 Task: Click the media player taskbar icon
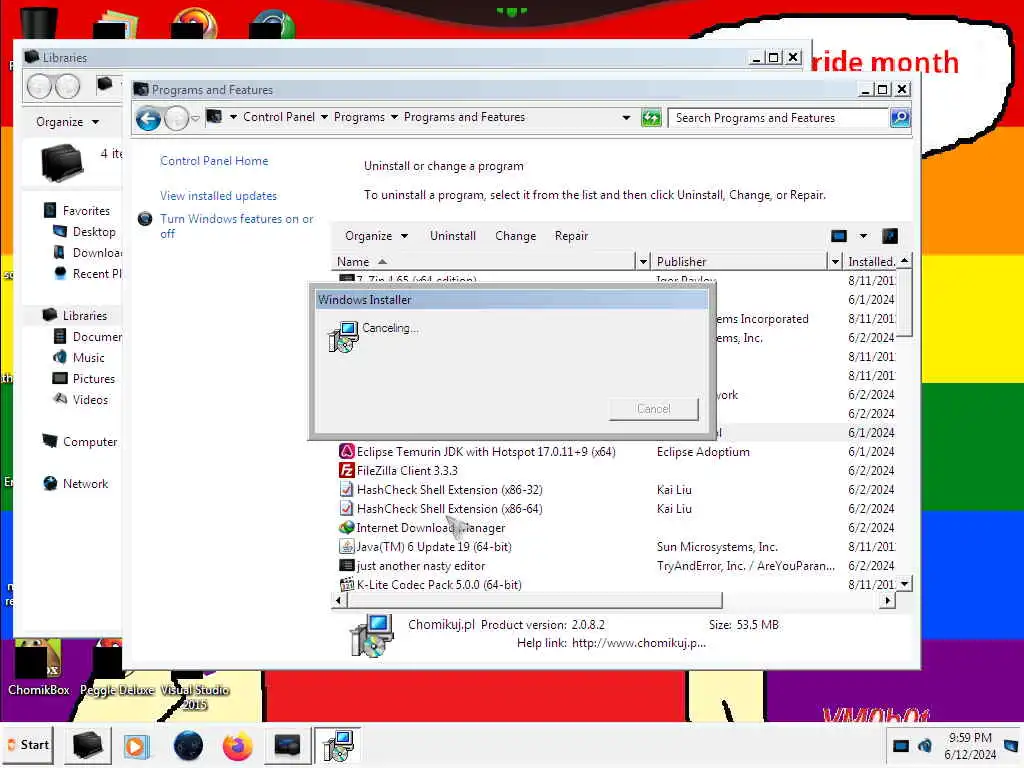136,746
